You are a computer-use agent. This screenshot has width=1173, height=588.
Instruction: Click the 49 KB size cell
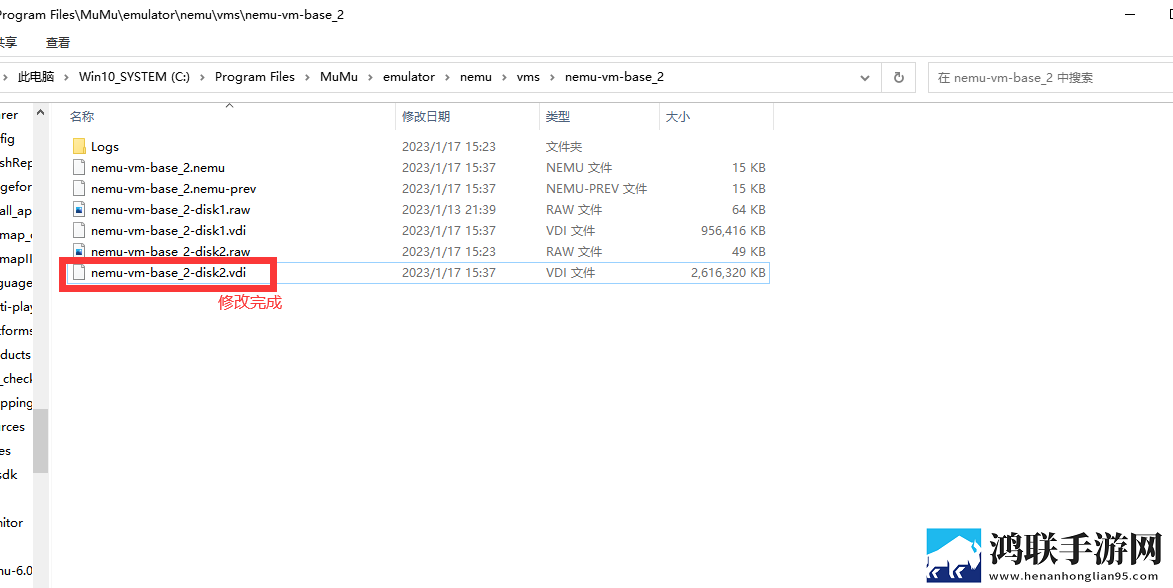(x=749, y=251)
